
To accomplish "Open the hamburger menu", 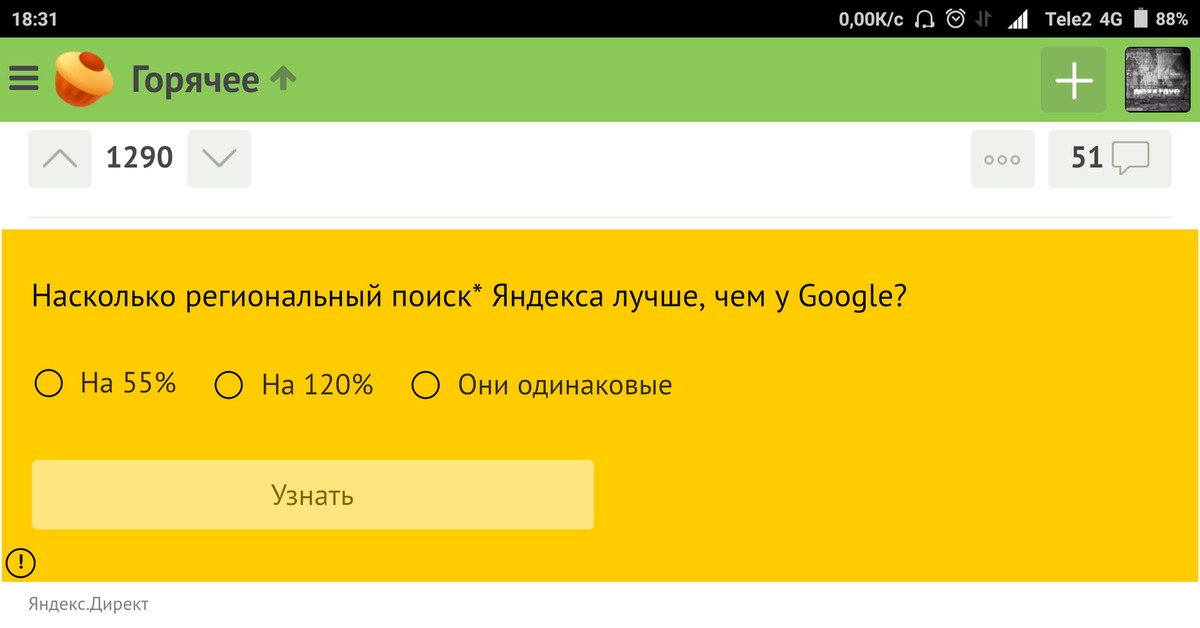I will tap(24, 80).
